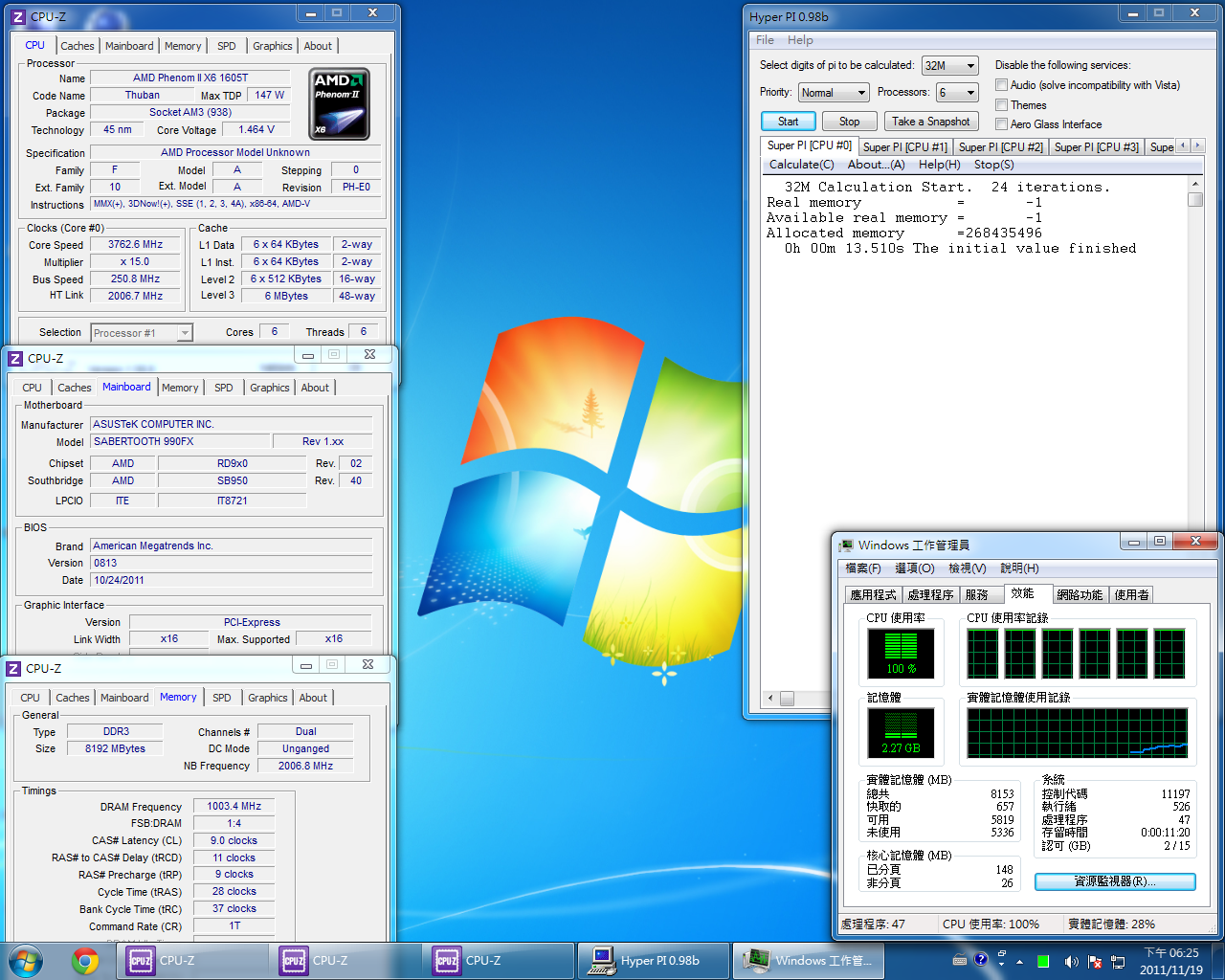Click Stop(S) menu in Super PI

994,165
